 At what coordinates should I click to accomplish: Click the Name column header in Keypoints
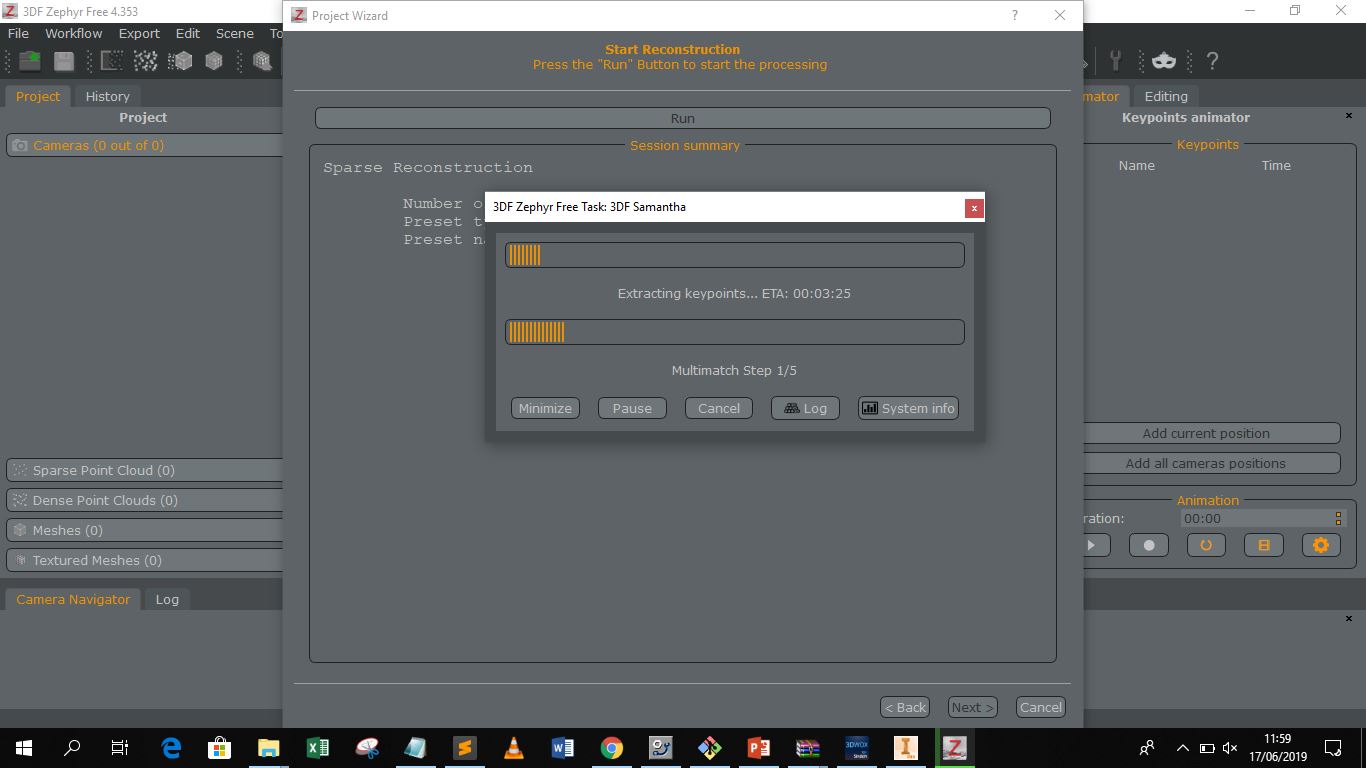(x=1137, y=165)
